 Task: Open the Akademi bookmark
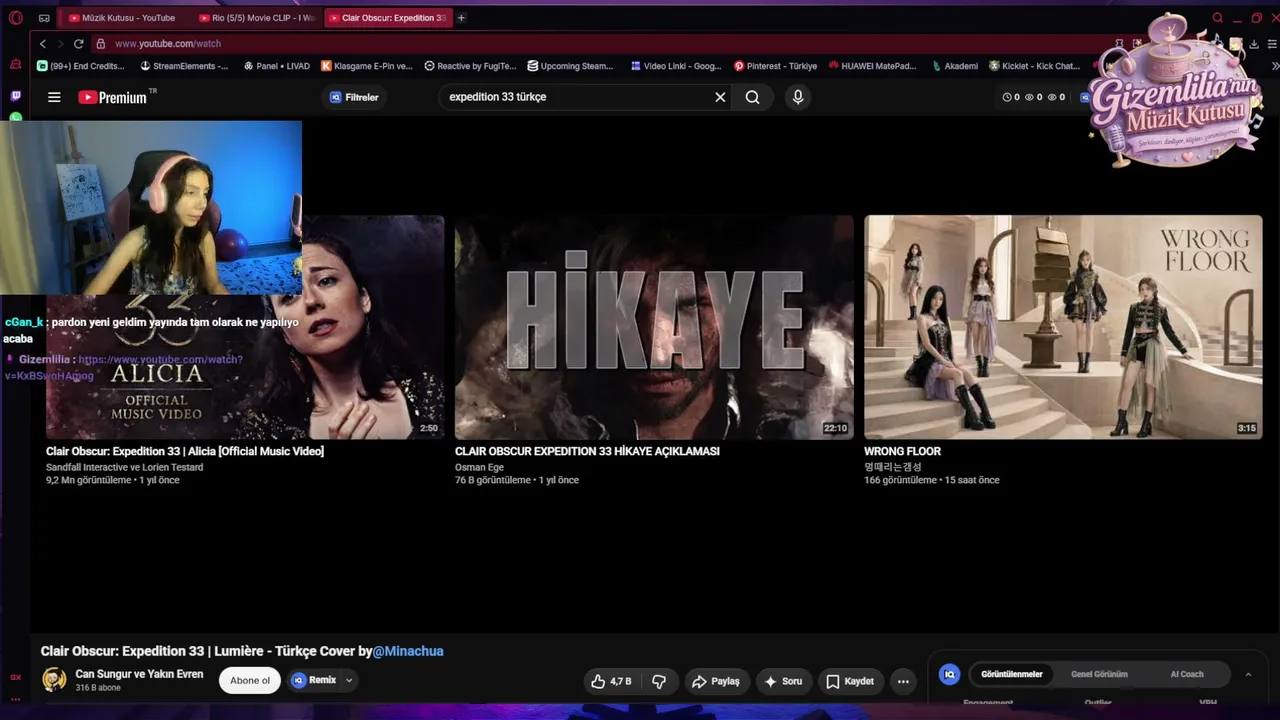click(954, 66)
